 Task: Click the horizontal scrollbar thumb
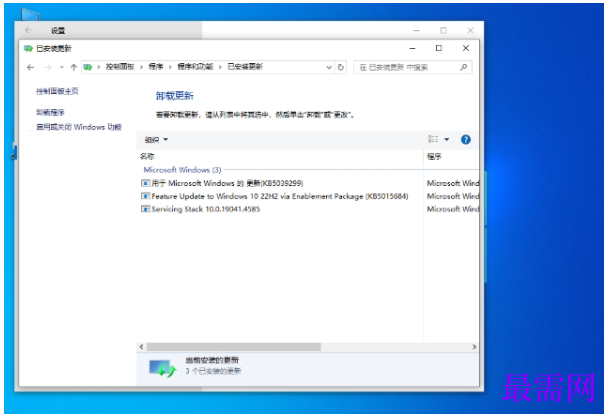click(x=233, y=347)
